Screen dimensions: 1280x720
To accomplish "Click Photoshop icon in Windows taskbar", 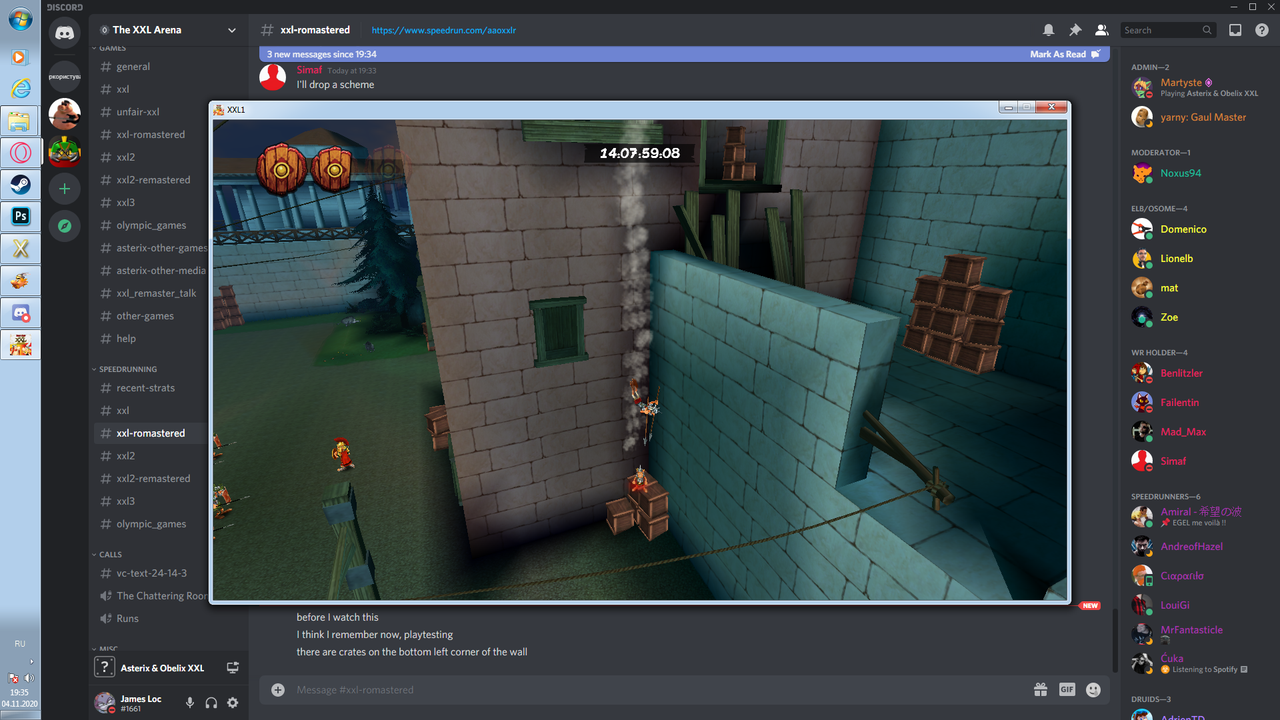I will [20, 216].
